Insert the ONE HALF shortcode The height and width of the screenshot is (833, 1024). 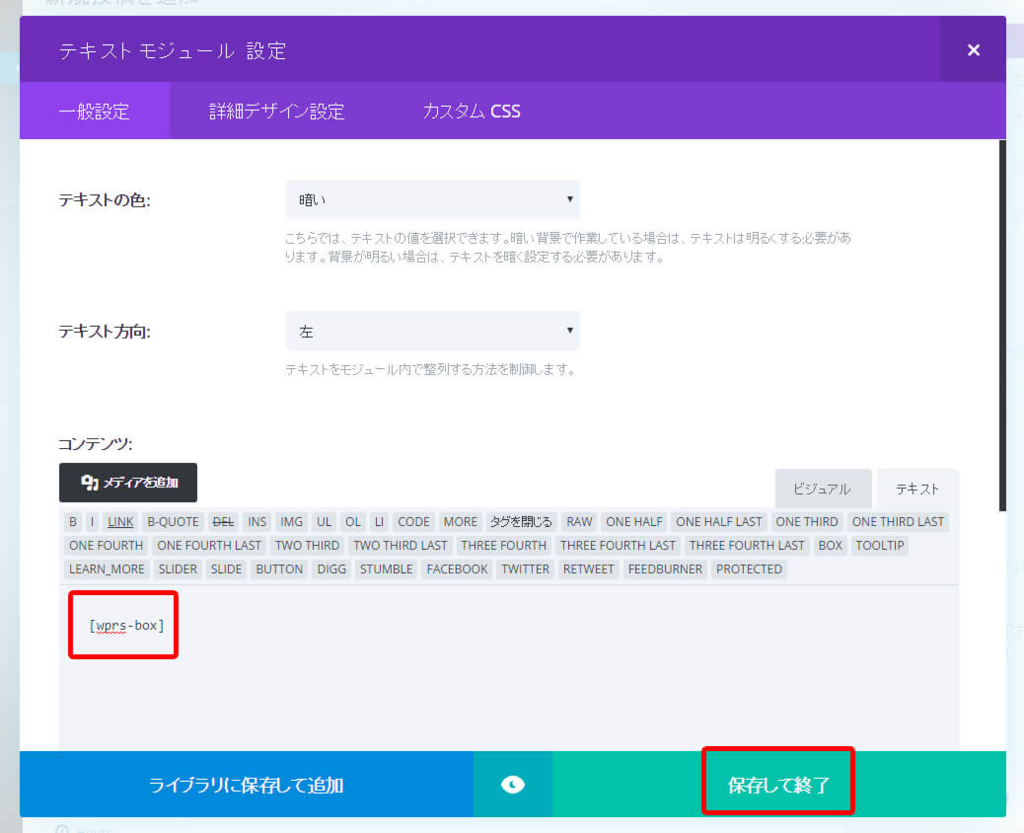[x=634, y=522]
